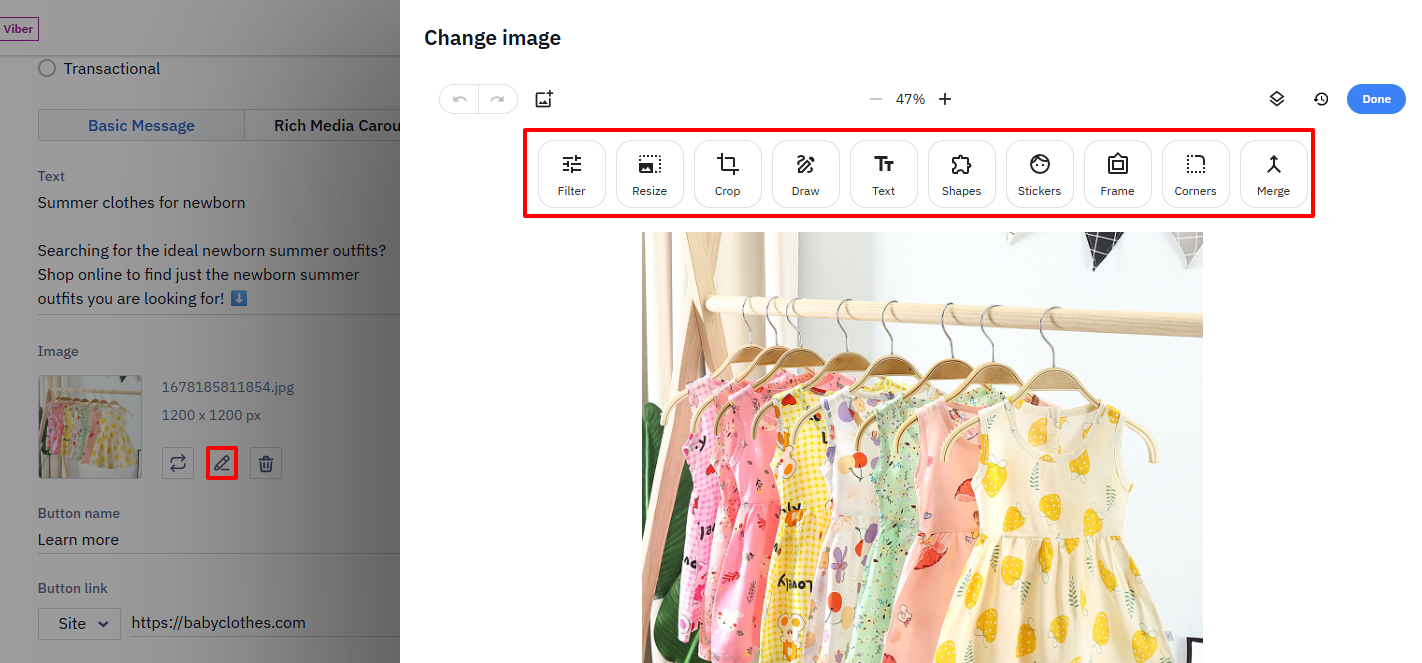Click the uploaded image thumbnail
This screenshot has height=663, width=1422.
90,427
